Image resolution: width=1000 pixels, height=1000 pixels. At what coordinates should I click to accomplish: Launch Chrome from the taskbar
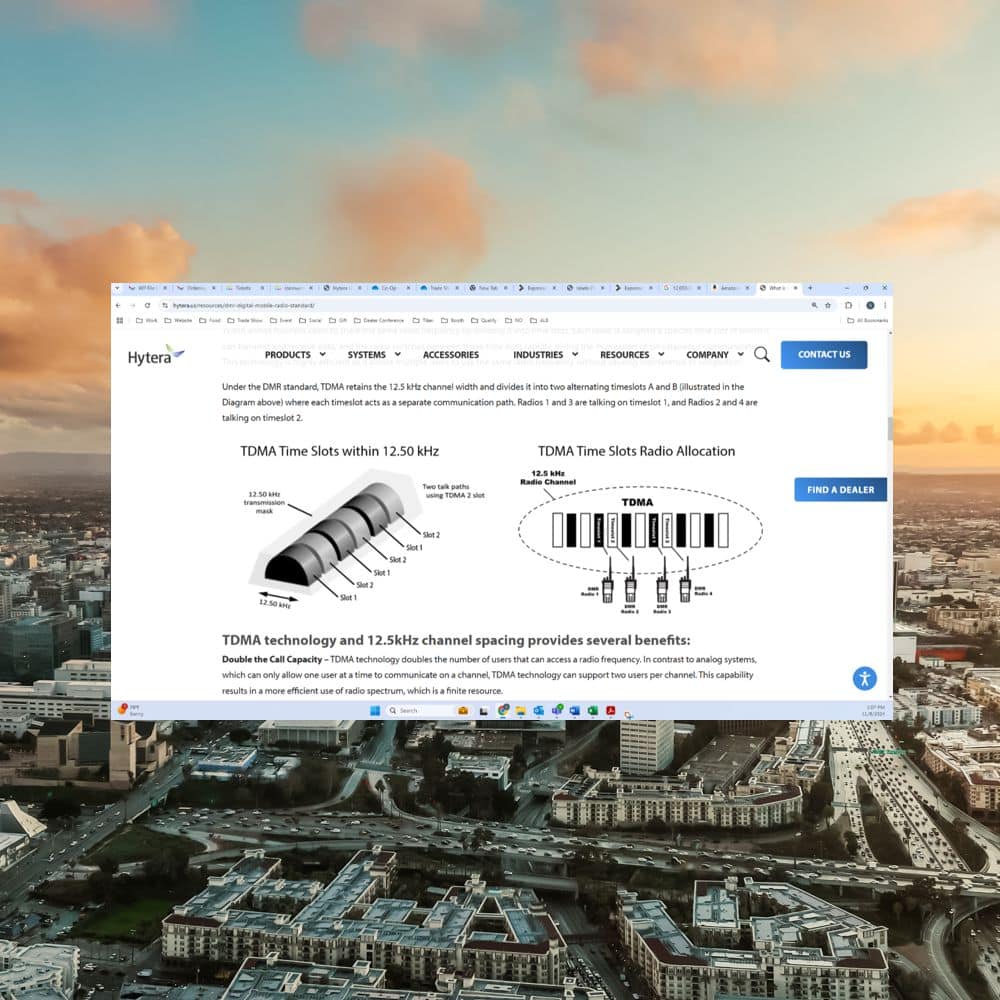[x=503, y=710]
